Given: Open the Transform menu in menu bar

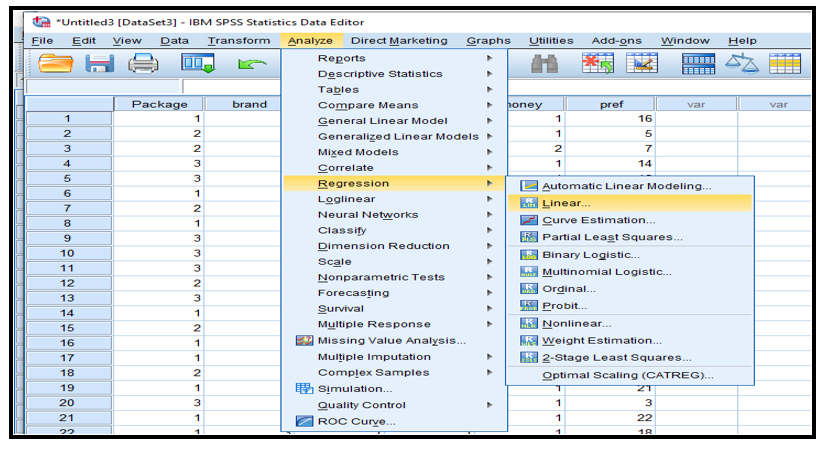Looking at the screenshot, I should pyautogui.click(x=238, y=41).
